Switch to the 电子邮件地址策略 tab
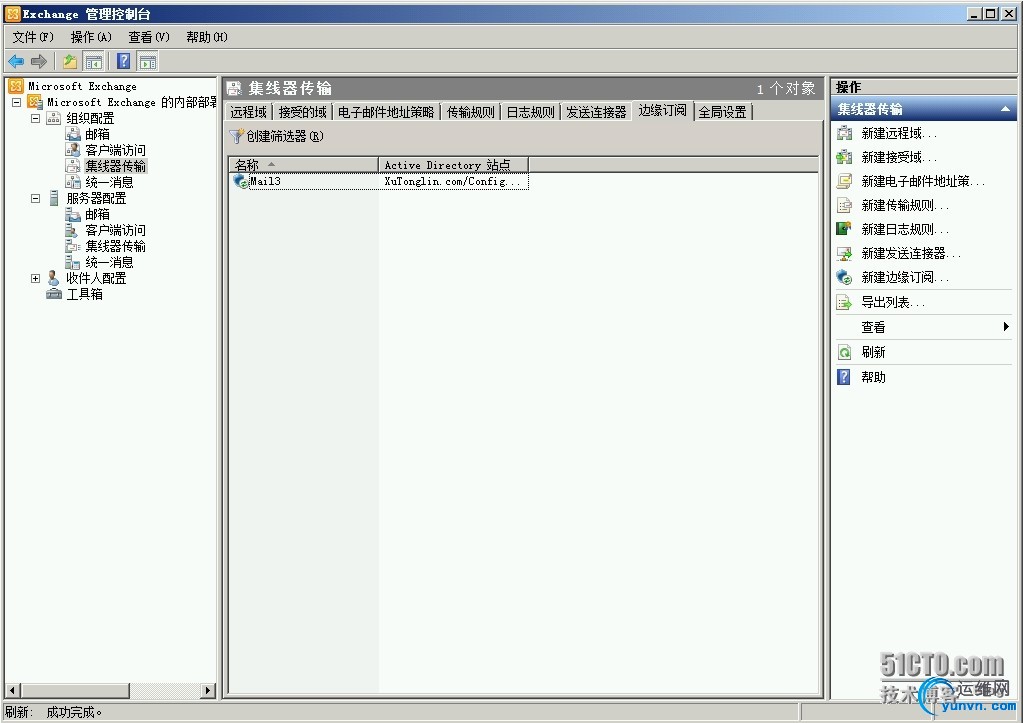The height and width of the screenshot is (723, 1023). click(386, 112)
